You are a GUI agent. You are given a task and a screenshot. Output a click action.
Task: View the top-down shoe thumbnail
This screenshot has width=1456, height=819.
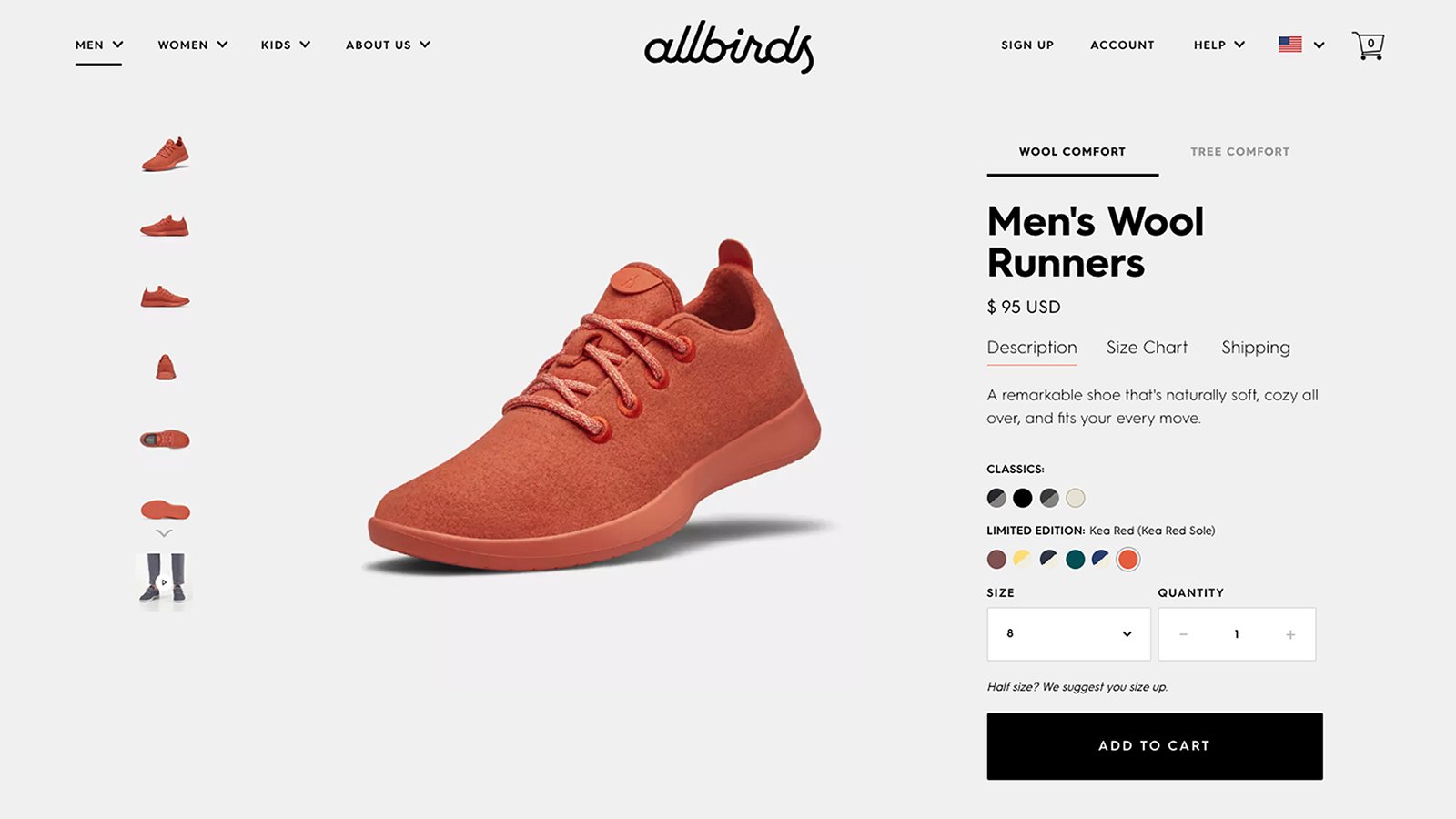[x=165, y=440]
